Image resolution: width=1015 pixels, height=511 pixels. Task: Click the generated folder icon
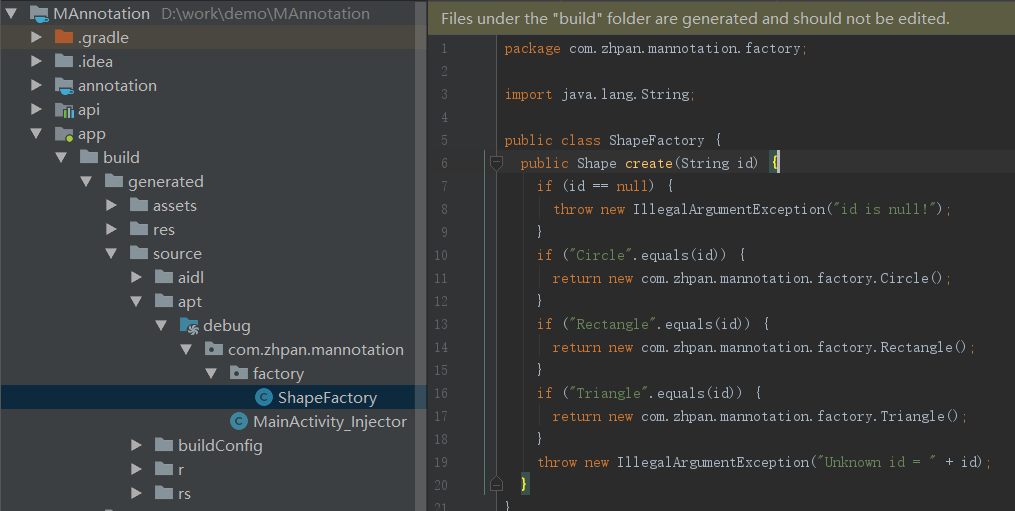pos(114,181)
